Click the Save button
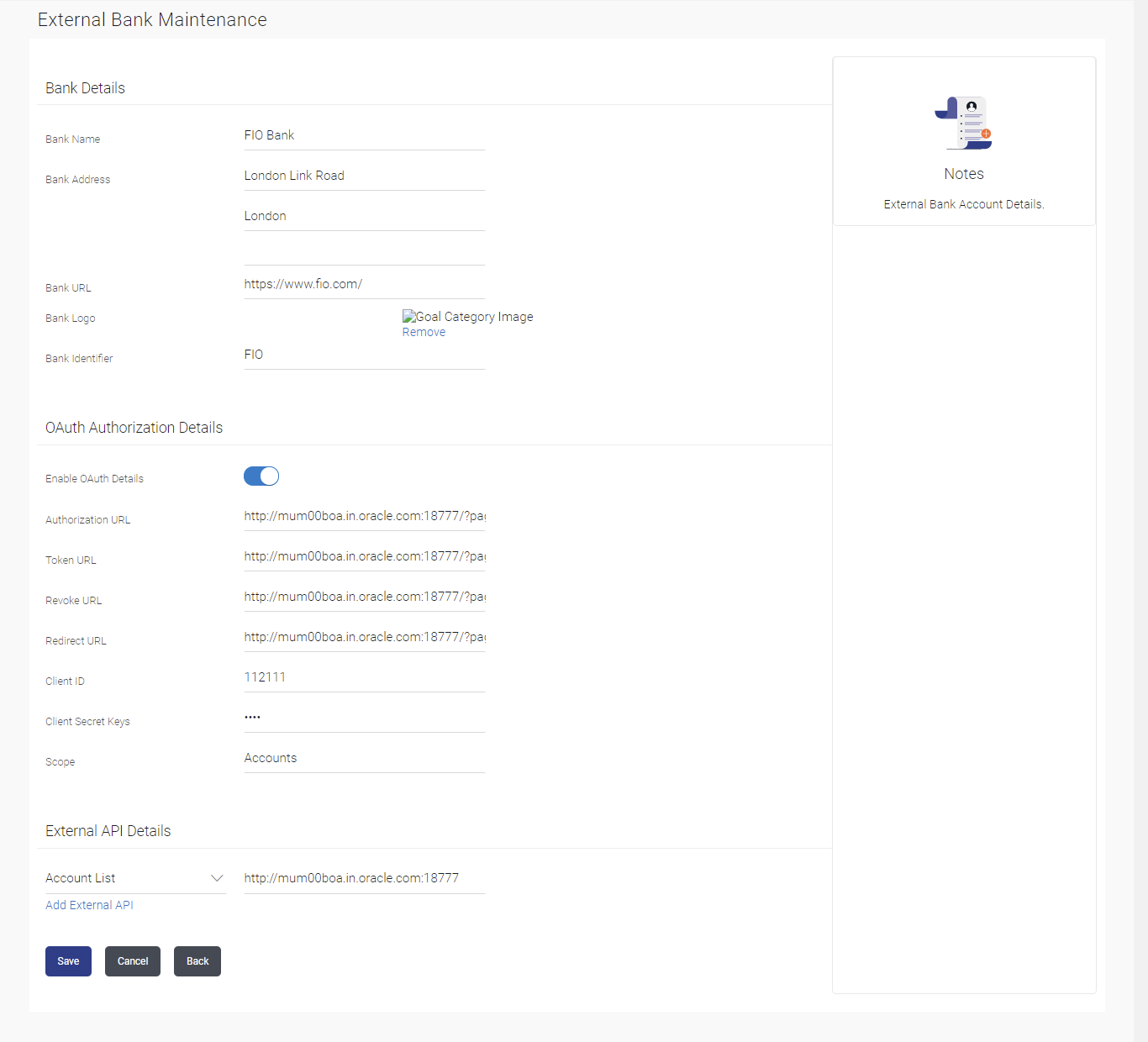The image size is (1148, 1042). (68, 961)
